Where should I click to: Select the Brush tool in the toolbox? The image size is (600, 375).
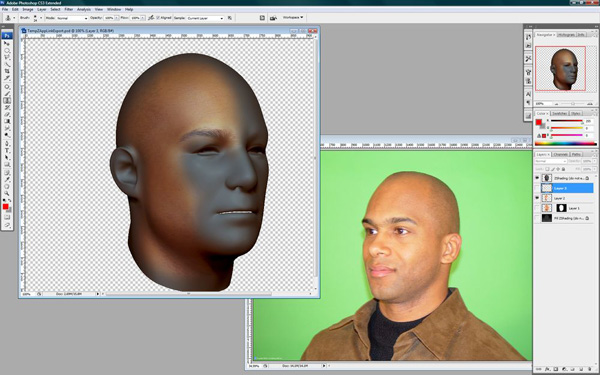tap(7, 94)
